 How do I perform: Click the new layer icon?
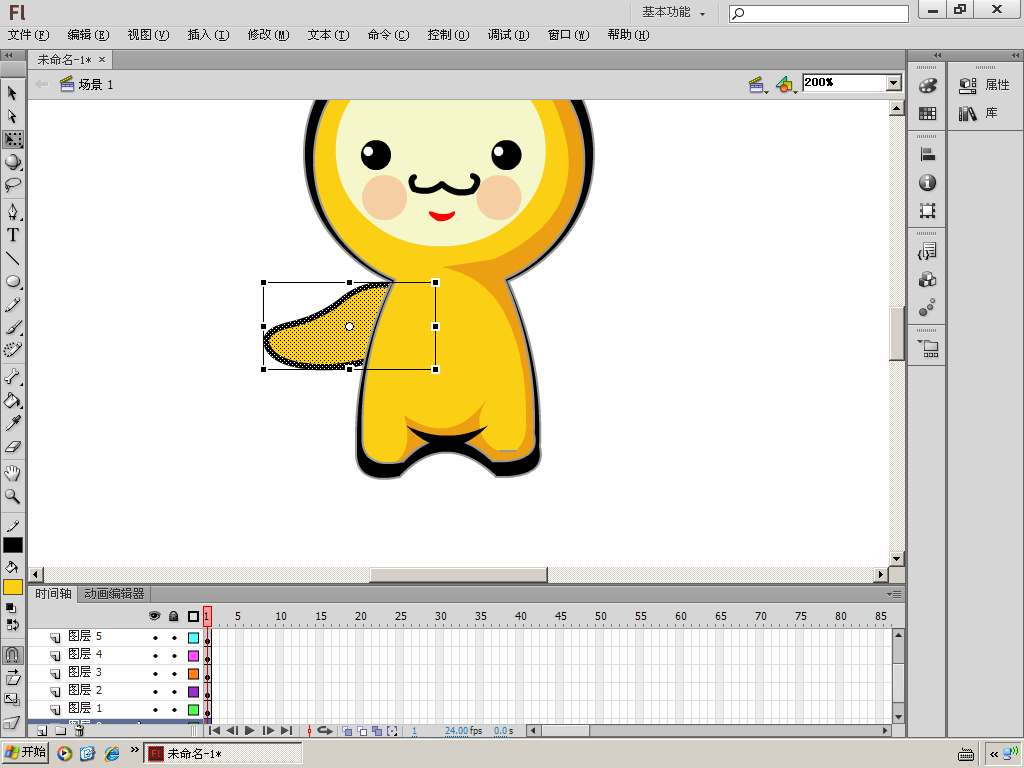(42, 731)
